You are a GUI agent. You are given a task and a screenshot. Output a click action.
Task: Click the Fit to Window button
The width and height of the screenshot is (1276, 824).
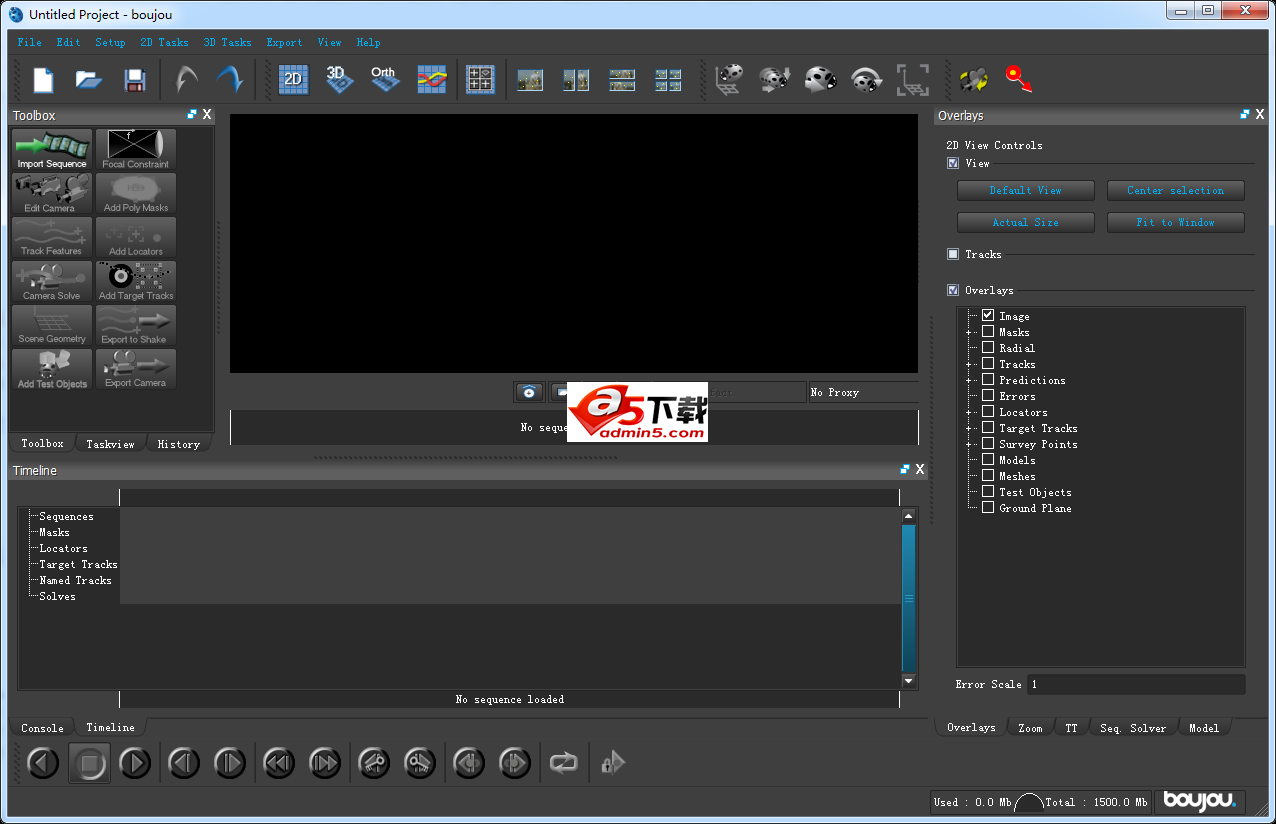pyautogui.click(x=1175, y=222)
